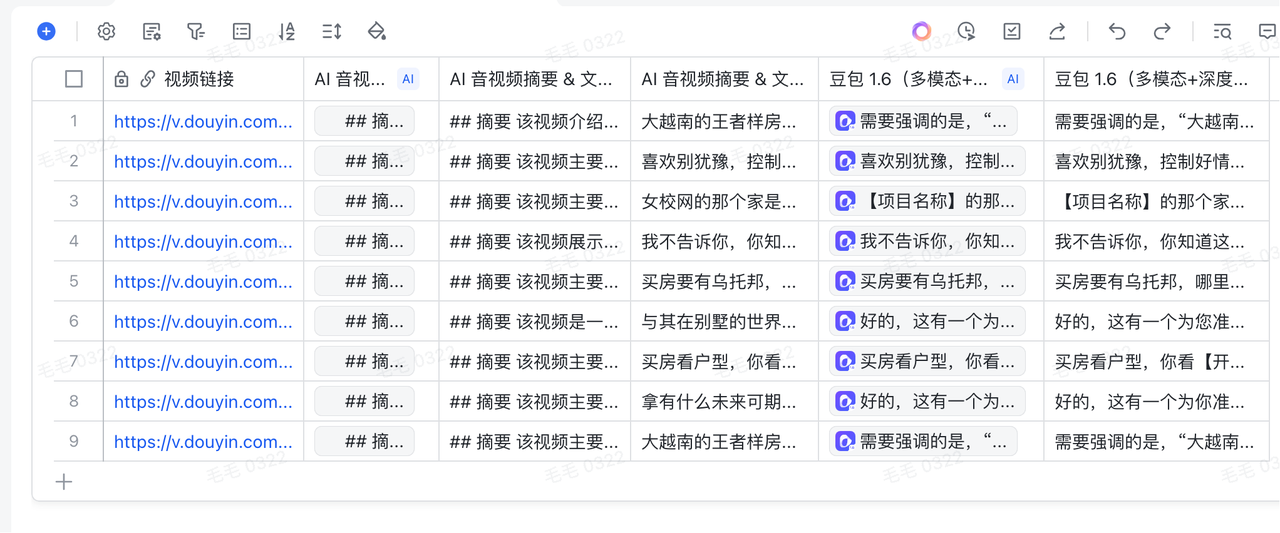Screen dimensions: 1280x533
Task: Select cell '## 摘要 该视频展示' in row 4
Action: tap(535, 241)
